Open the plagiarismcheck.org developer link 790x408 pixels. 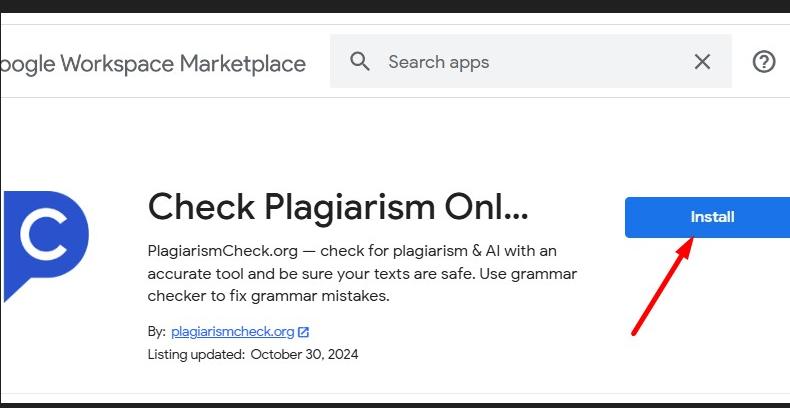tap(233, 332)
